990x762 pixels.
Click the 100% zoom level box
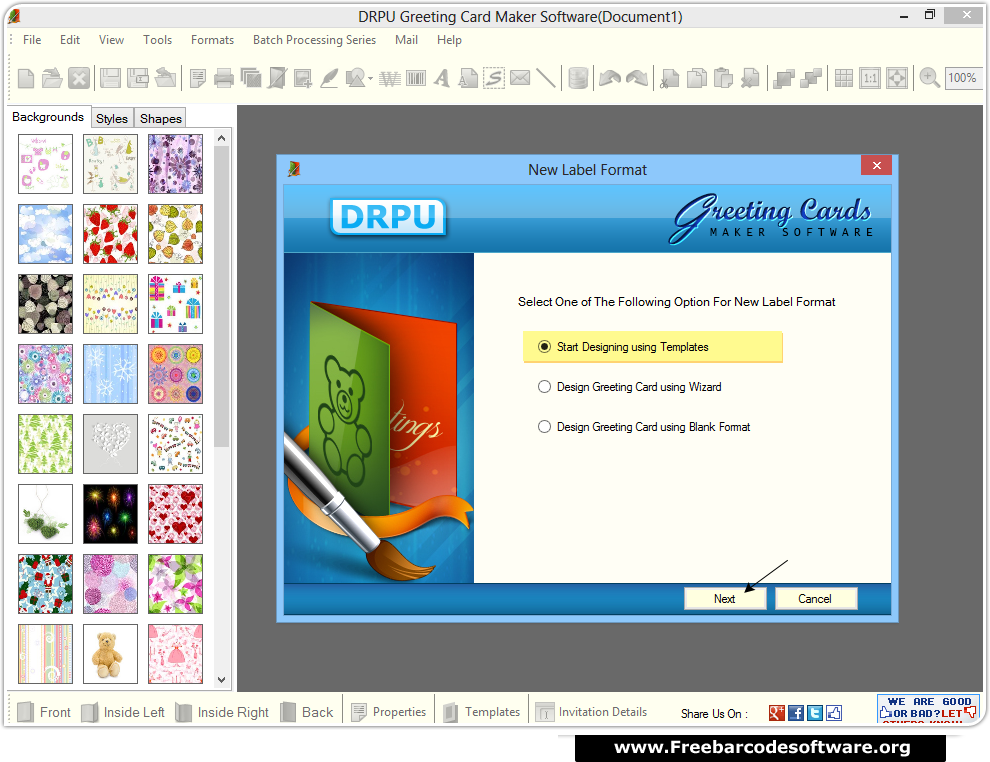pos(962,78)
